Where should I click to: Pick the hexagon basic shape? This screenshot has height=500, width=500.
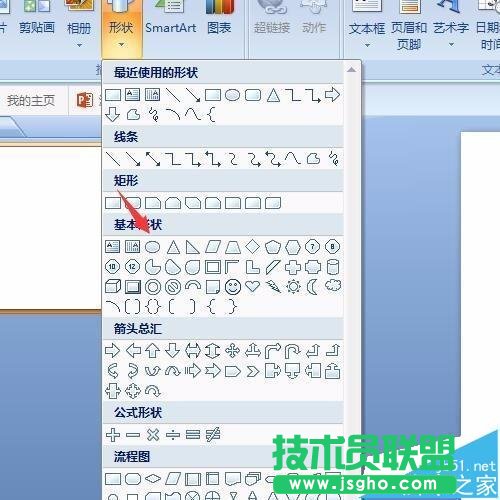tap(293, 247)
